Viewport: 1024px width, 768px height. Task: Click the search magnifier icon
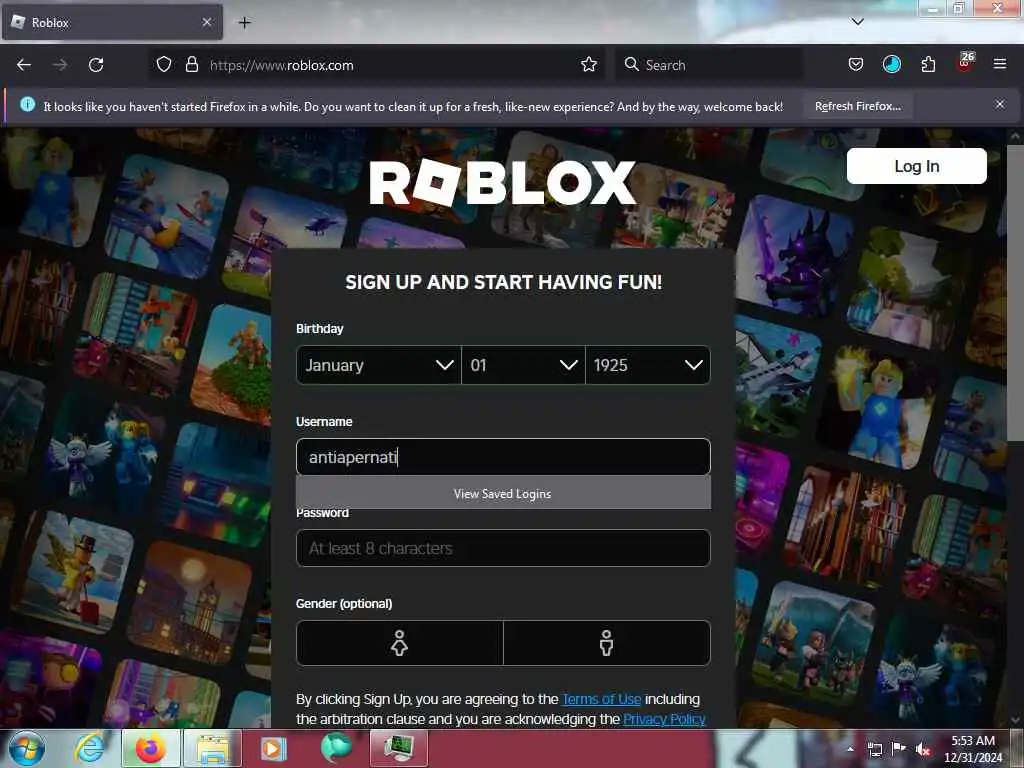click(631, 65)
